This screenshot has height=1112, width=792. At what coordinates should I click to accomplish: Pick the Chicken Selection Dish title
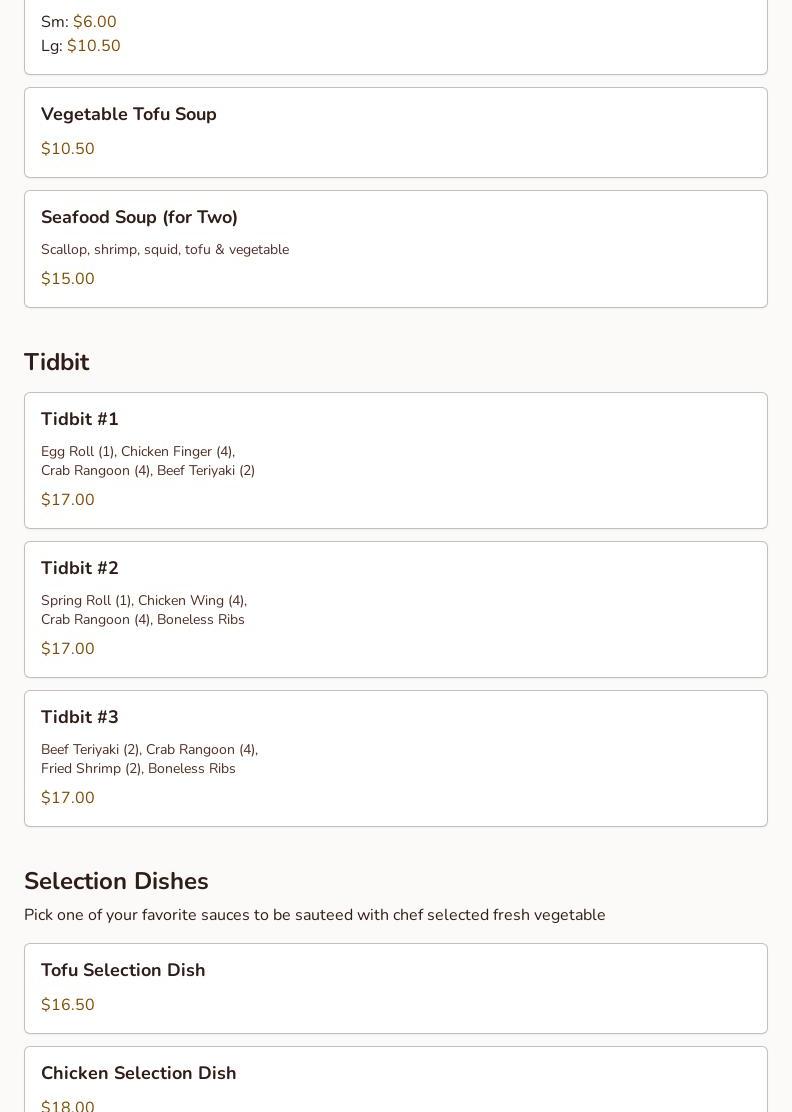point(139,1074)
